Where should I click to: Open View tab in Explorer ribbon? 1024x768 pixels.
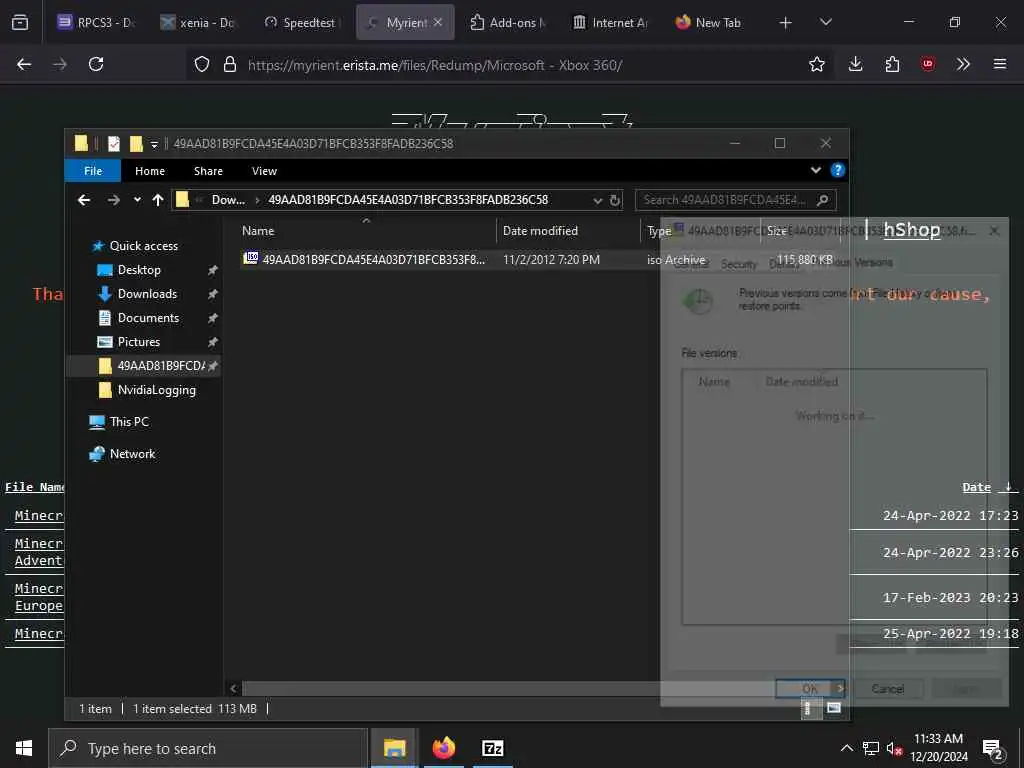point(264,171)
